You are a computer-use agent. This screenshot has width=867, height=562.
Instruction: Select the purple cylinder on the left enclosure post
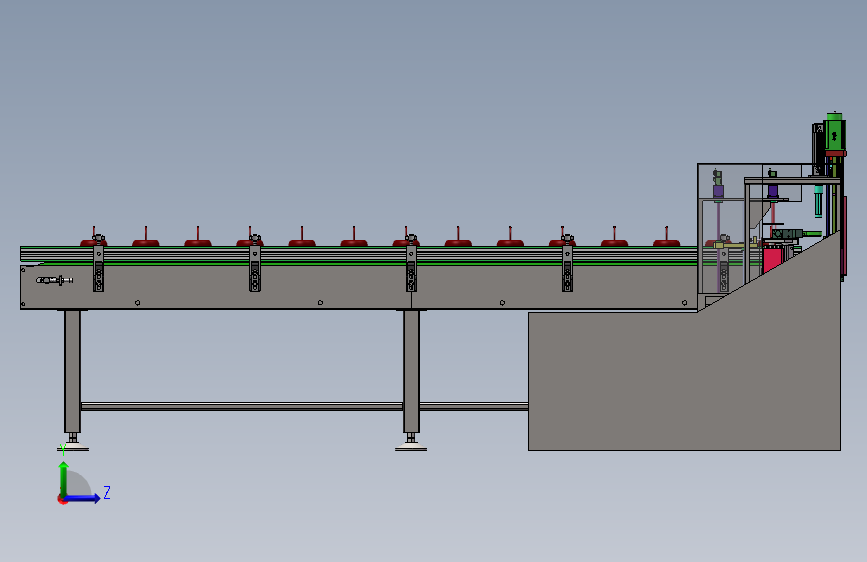coord(718,191)
